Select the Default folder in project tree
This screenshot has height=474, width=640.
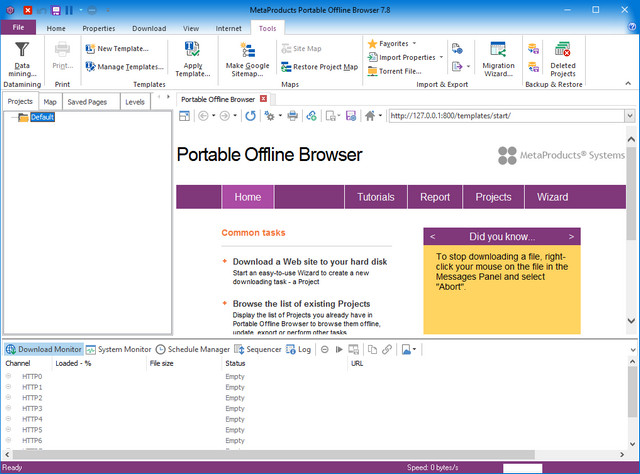42,118
